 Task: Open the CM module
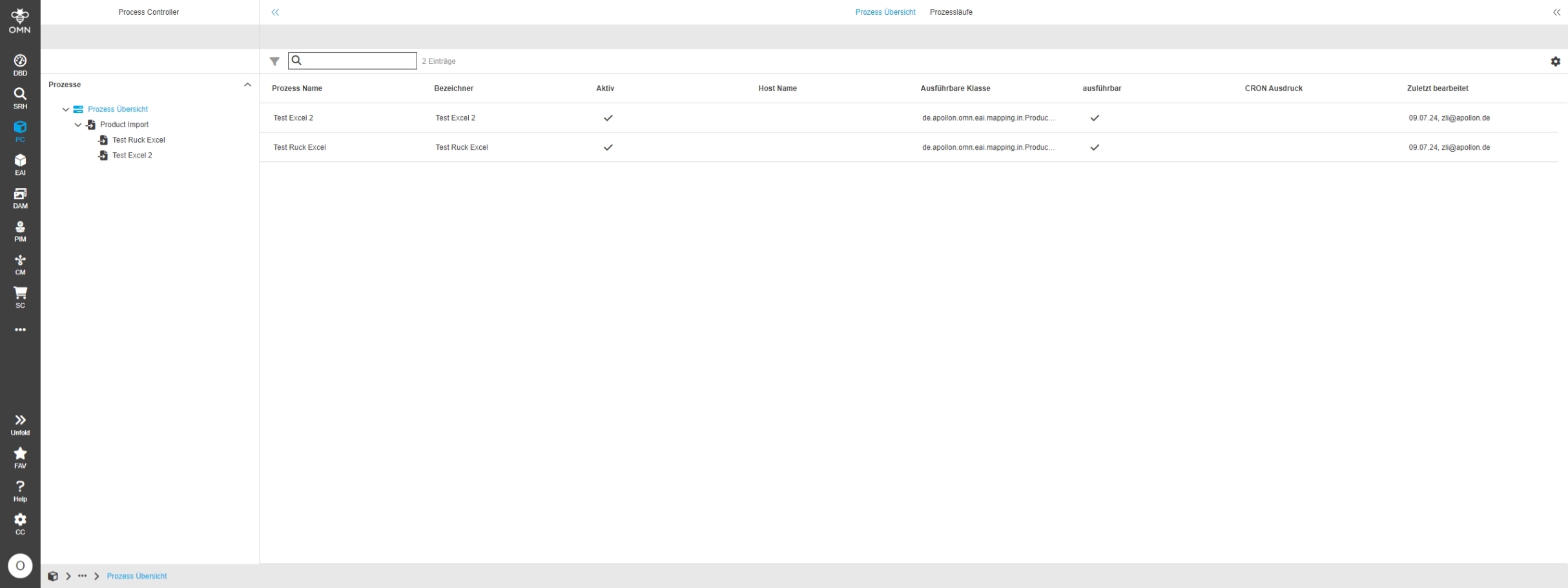tap(20, 265)
